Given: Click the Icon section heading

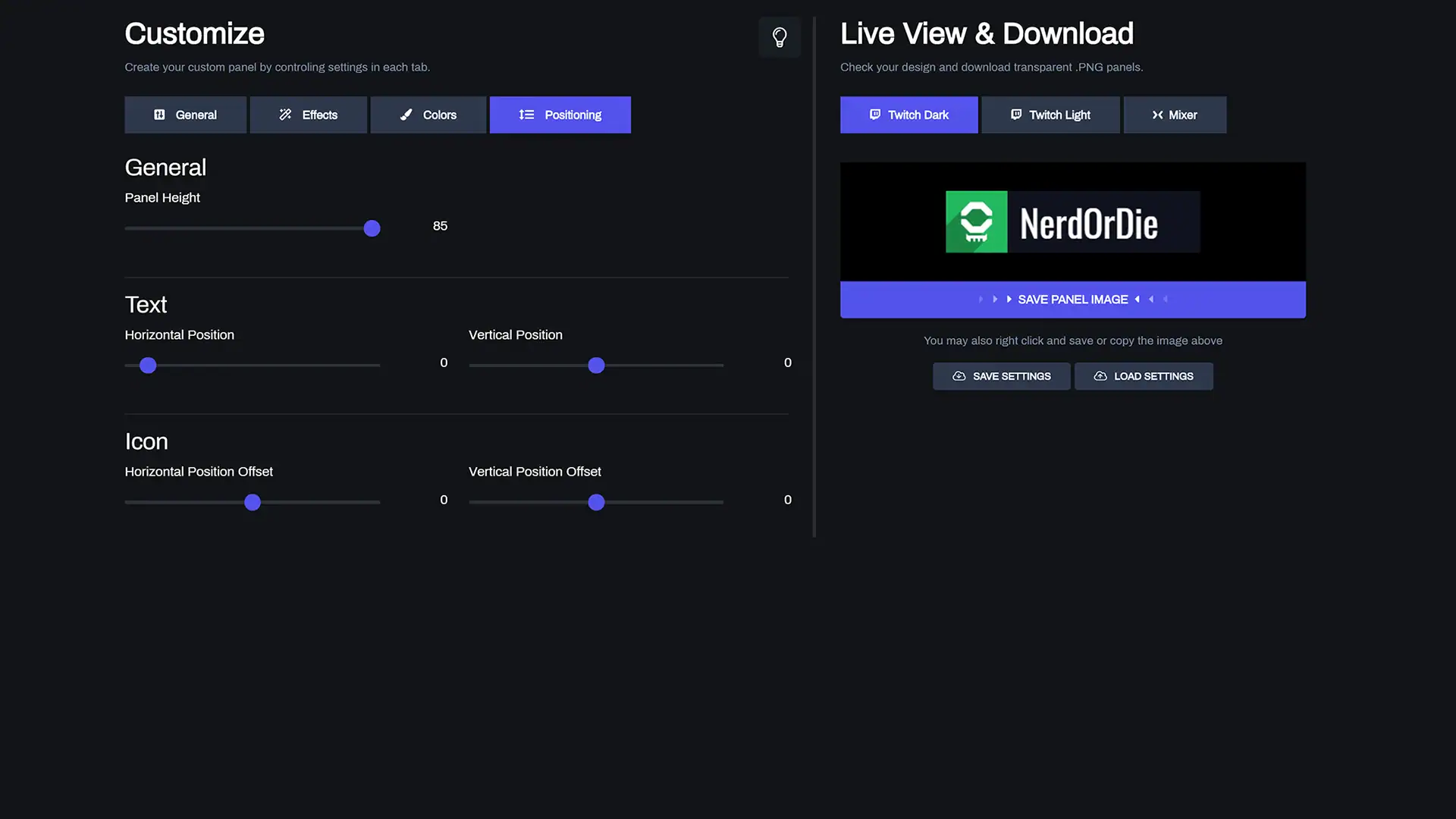Looking at the screenshot, I should pos(146,441).
